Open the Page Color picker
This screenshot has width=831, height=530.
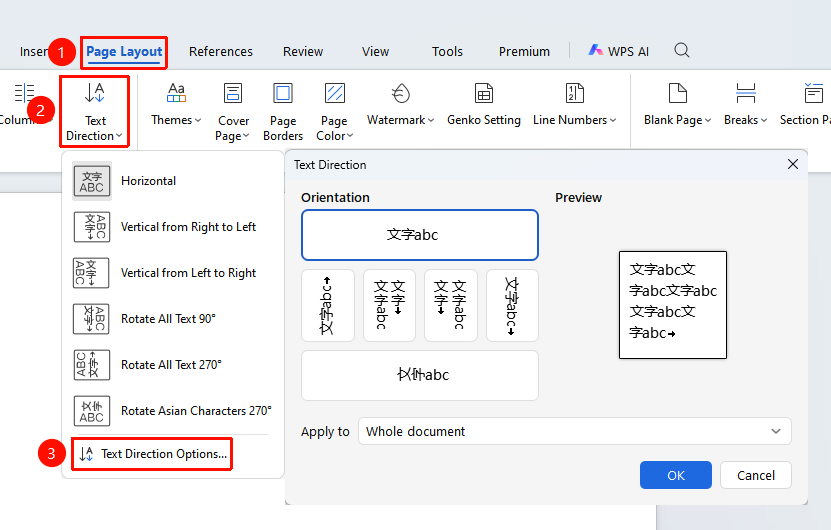coord(334,112)
